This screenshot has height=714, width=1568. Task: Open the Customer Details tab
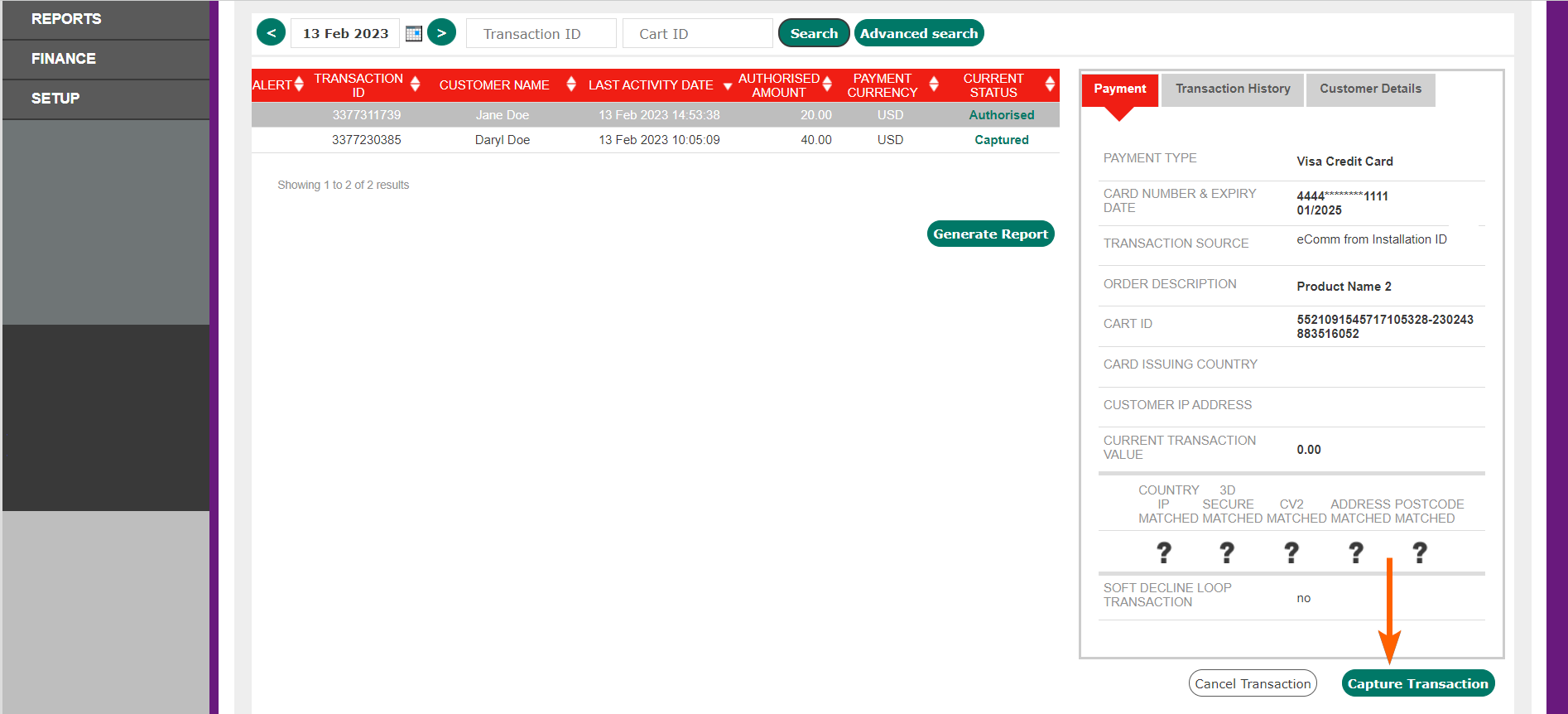1370,89
